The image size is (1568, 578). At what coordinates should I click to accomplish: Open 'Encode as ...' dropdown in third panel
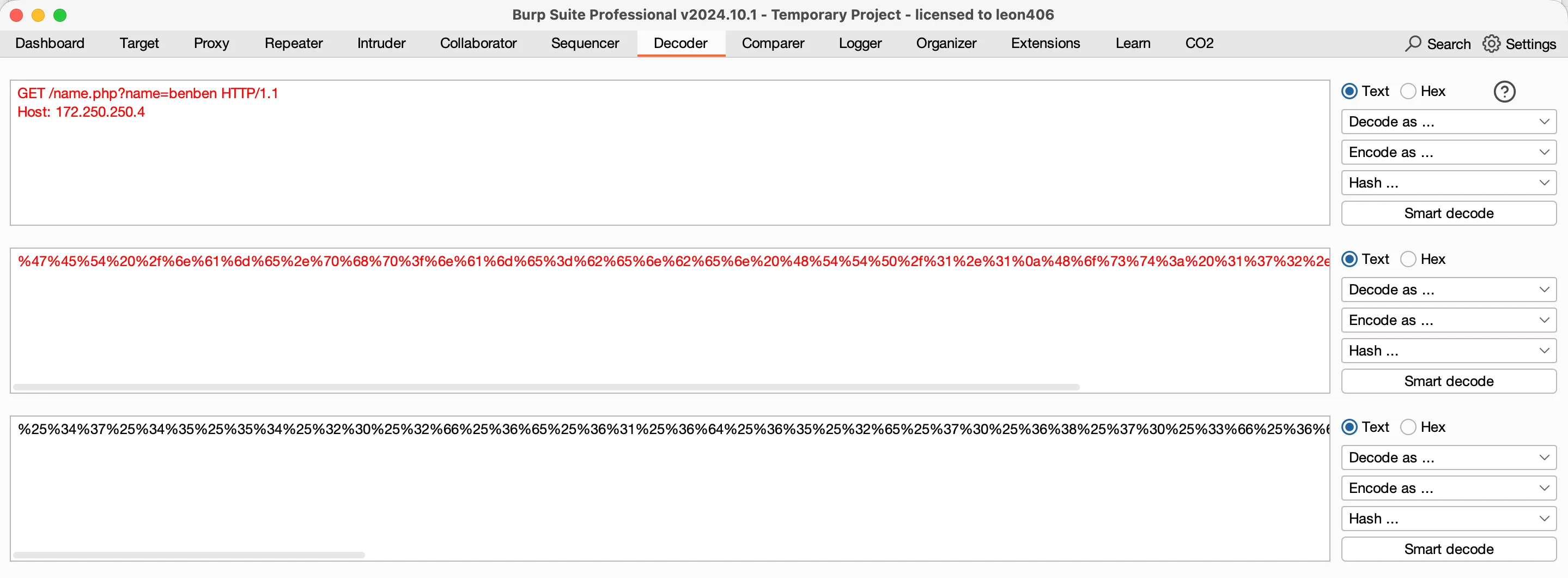tap(1449, 488)
